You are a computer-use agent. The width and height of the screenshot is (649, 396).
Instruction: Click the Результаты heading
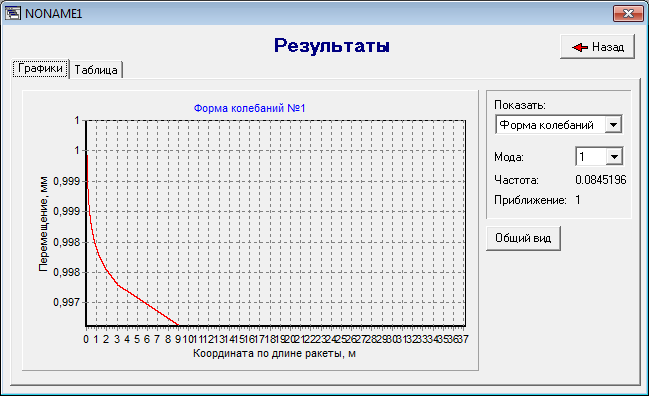(x=332, y=46)
